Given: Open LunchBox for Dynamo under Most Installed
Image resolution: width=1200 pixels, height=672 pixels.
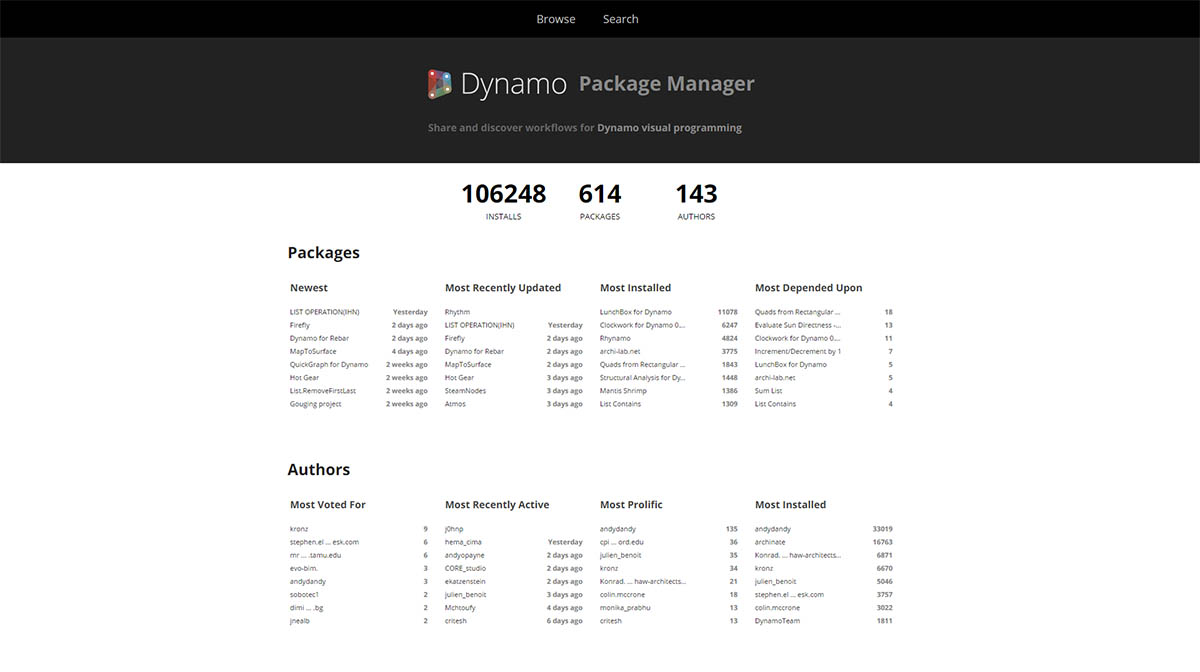Looking at the screenshot, I should pos(636,312).
